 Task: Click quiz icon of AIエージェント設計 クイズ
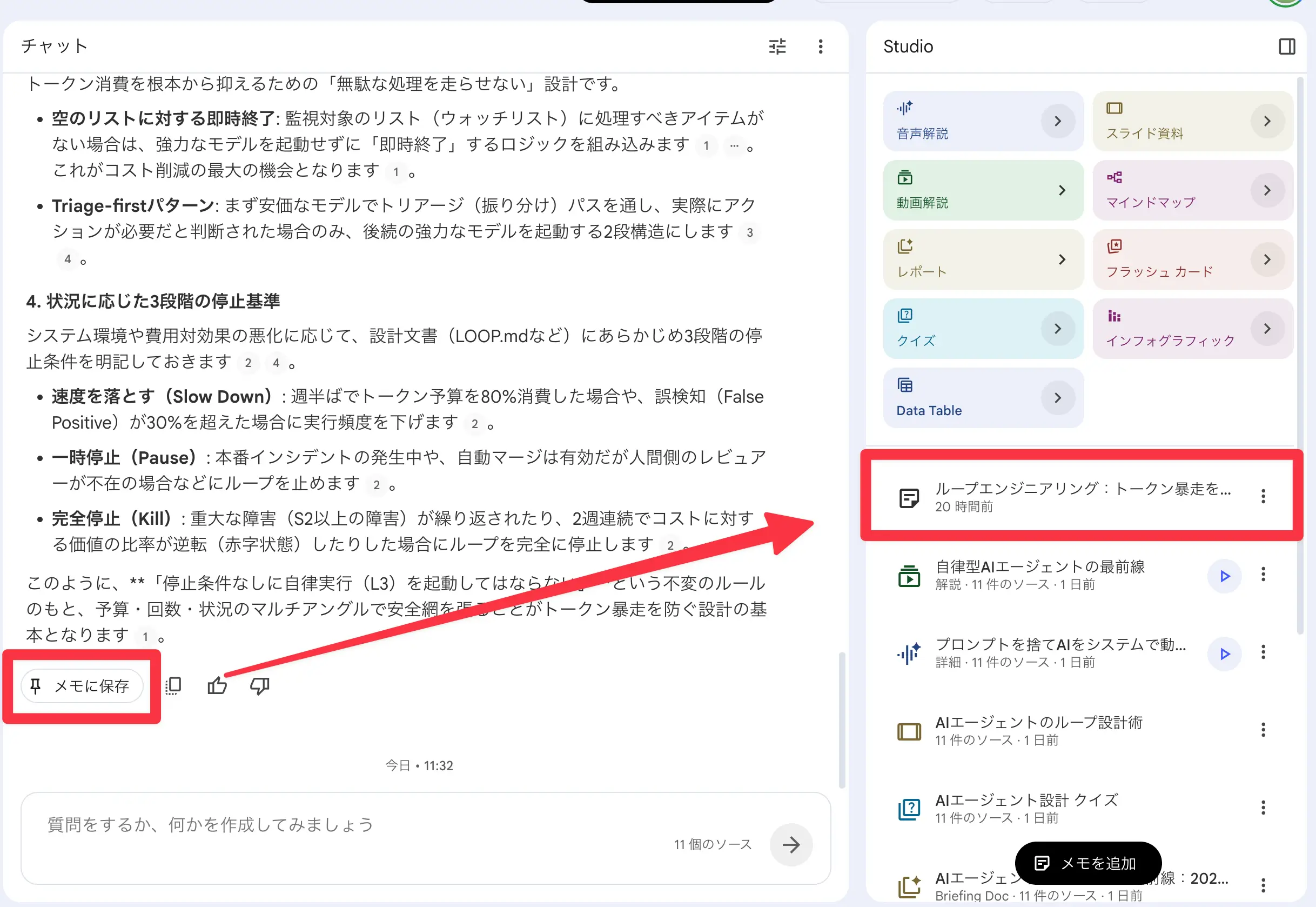[909, 809]
